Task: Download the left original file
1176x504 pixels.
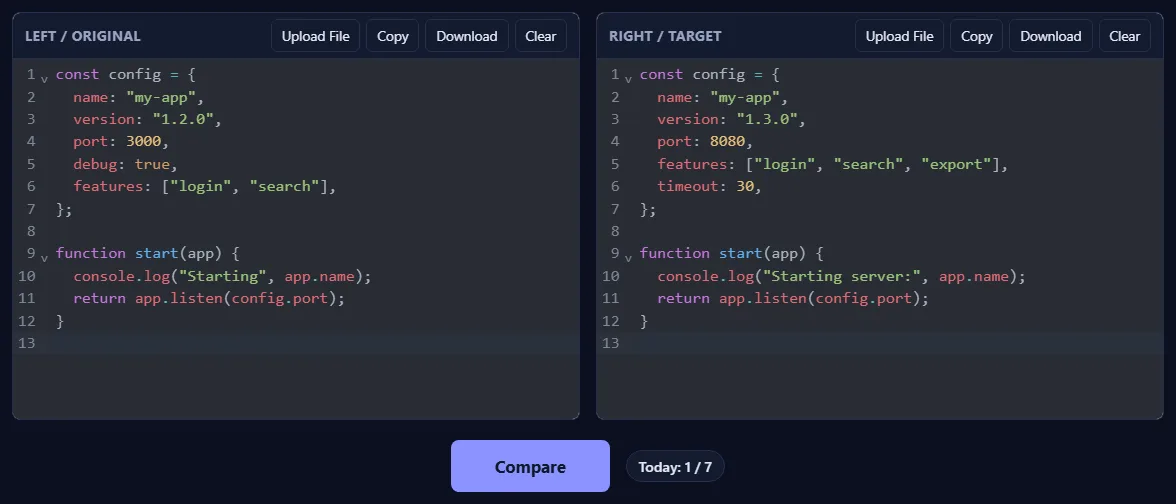Action: [466, 36]
